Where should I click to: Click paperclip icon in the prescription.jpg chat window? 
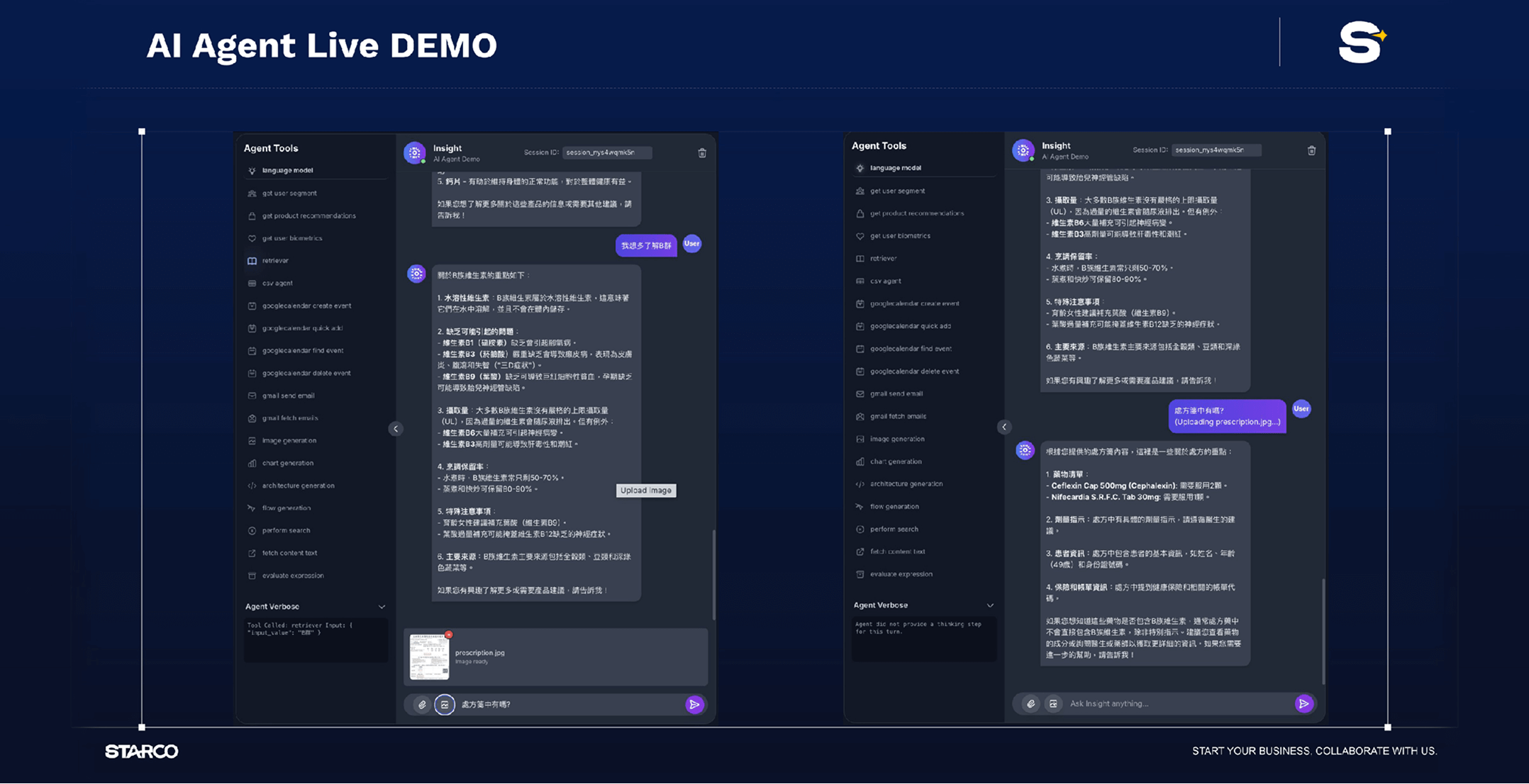(422, 705)
